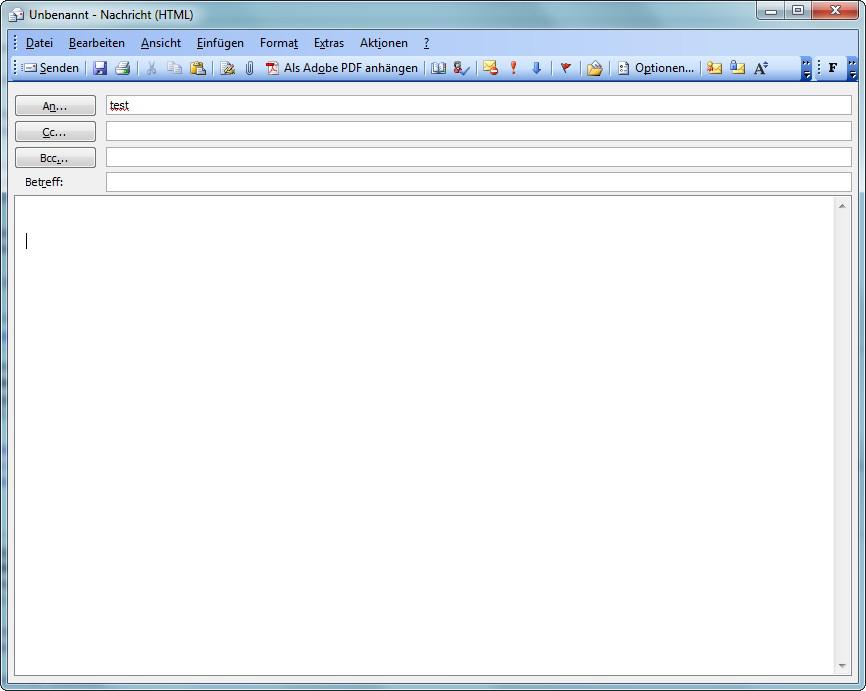Paste clipboard contents using the clipboard icon

[198, 68]
